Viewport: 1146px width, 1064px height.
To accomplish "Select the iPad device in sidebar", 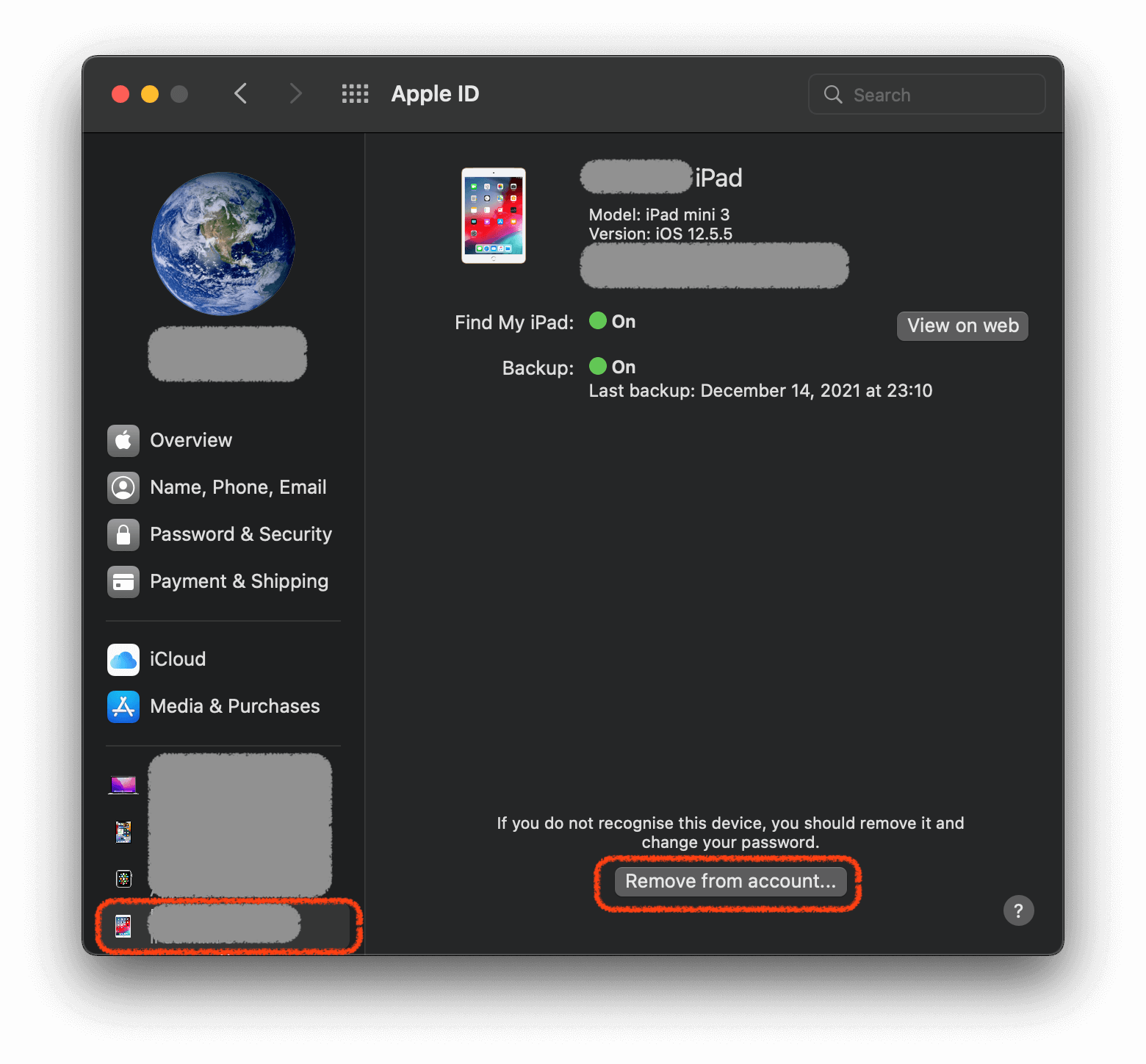I will click(228, 926).
